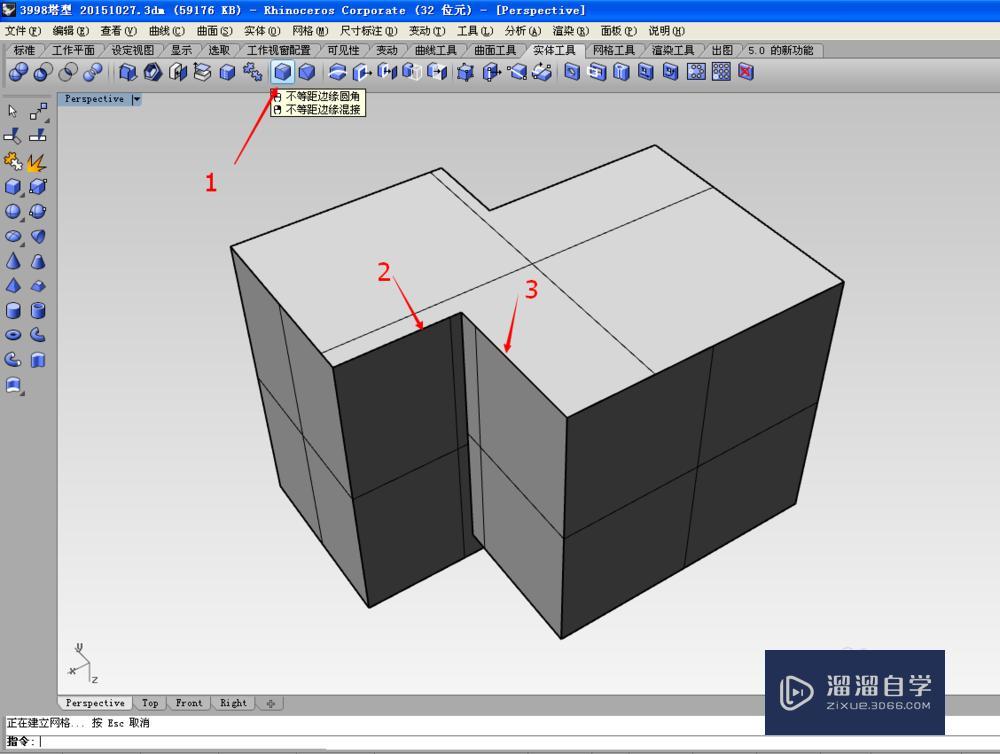Screen dimensions: 1000x754
Task: Click the red-X delete holes icon
Action: pyautogui.click(x=746, y=72)
